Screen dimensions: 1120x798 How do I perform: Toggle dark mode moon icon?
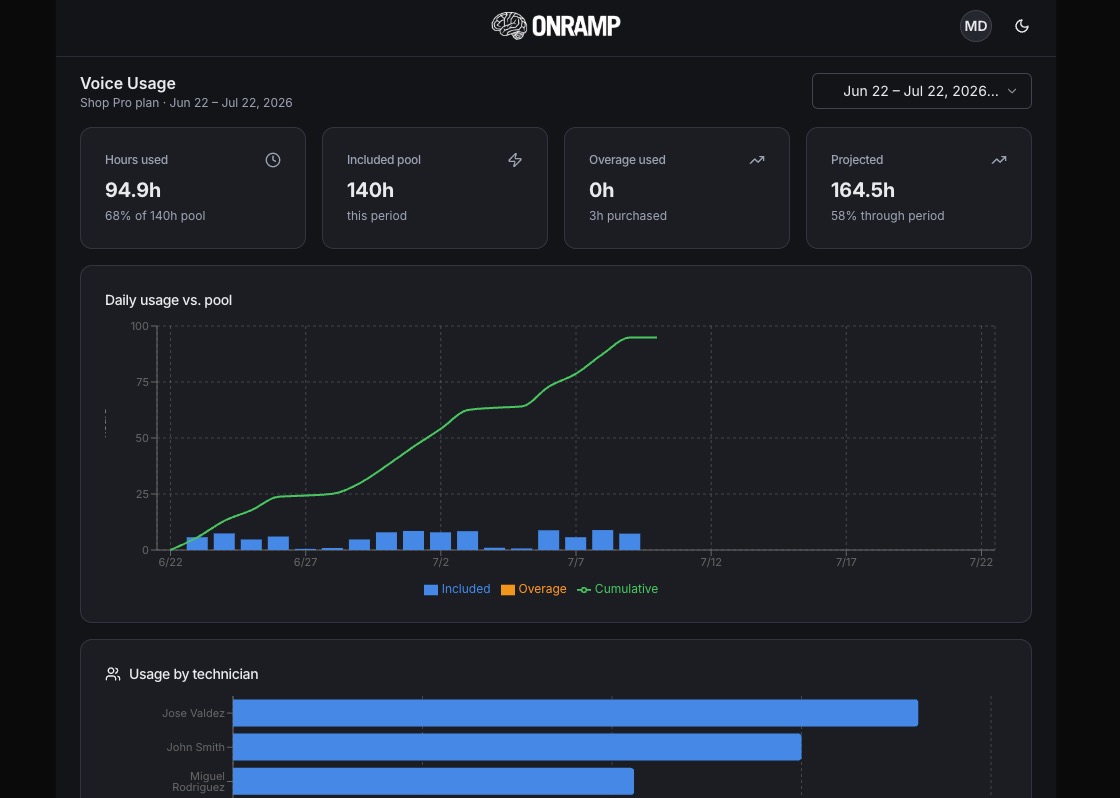coord(1021,26)
